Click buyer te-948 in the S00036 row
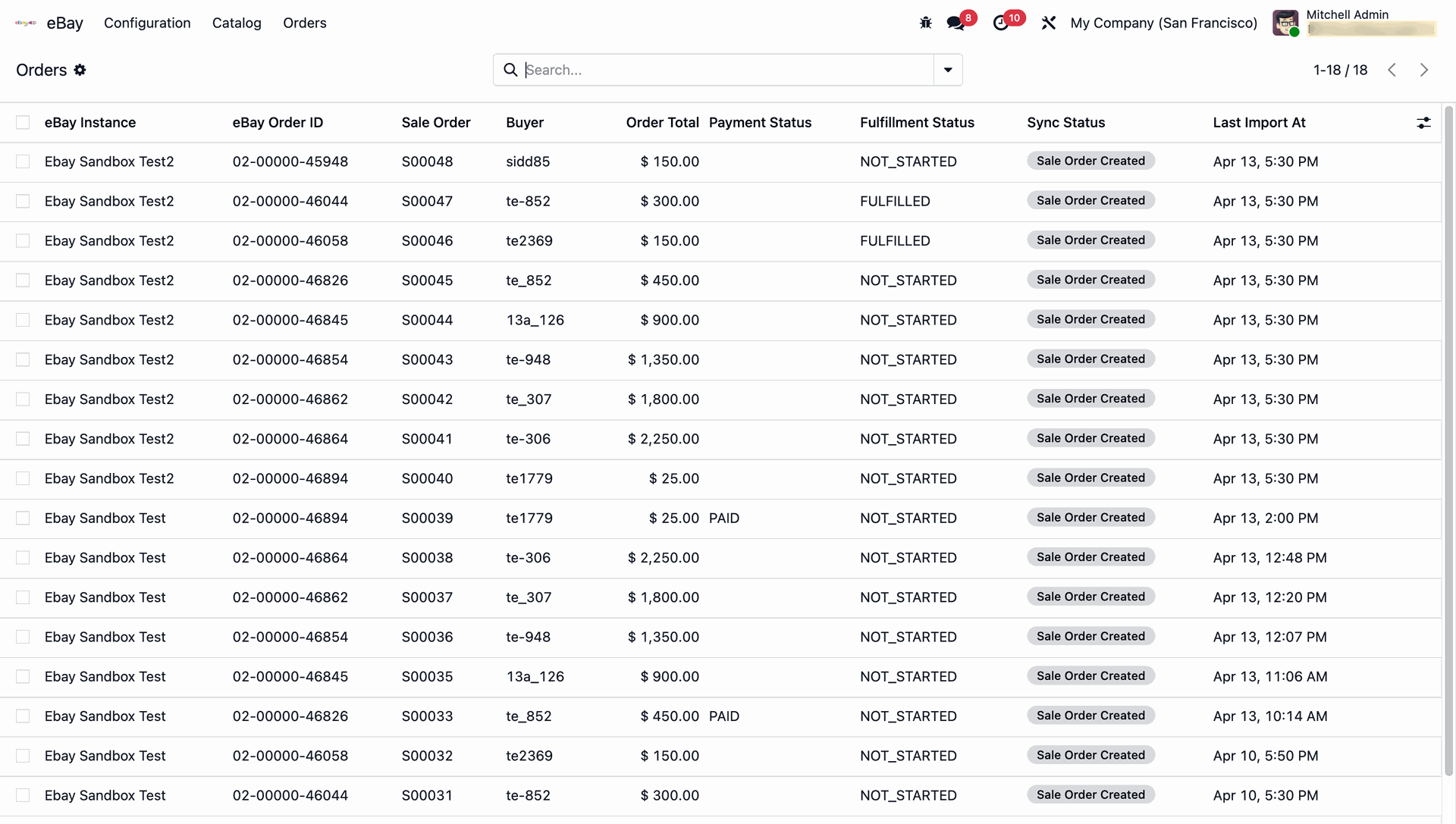1456x824 pixels. 529,637
